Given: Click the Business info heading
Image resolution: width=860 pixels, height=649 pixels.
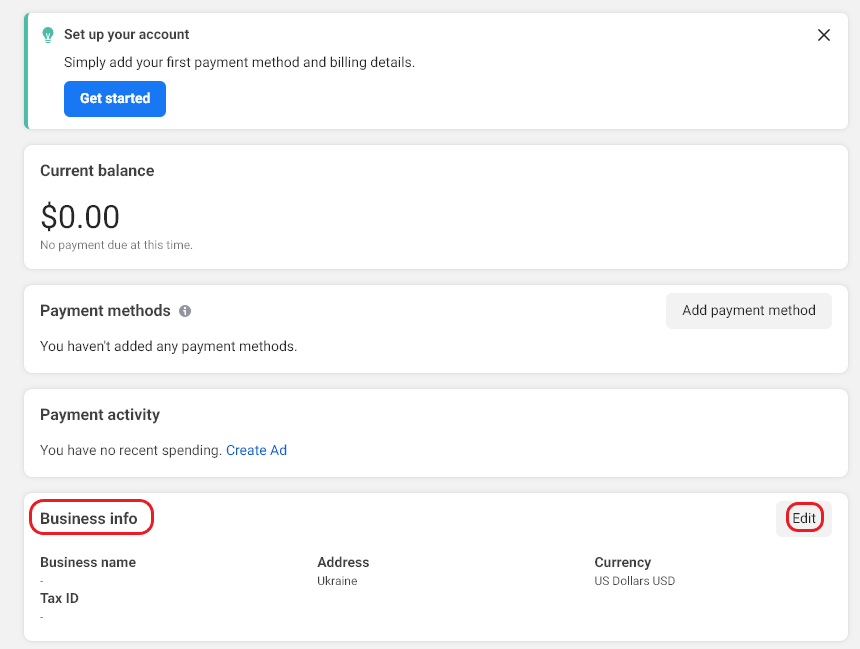Looking at the screenshot, I should click(x=89, y=518).
